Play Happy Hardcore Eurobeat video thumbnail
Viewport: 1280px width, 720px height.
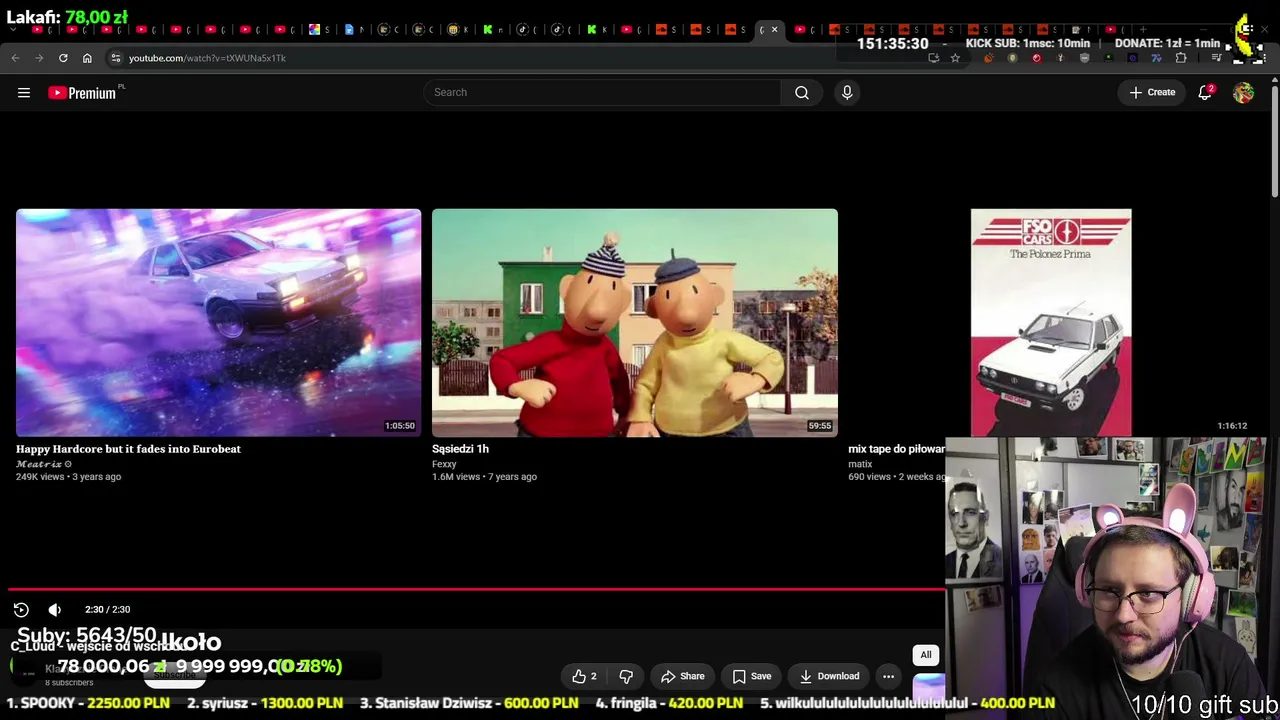coord(218,322)
